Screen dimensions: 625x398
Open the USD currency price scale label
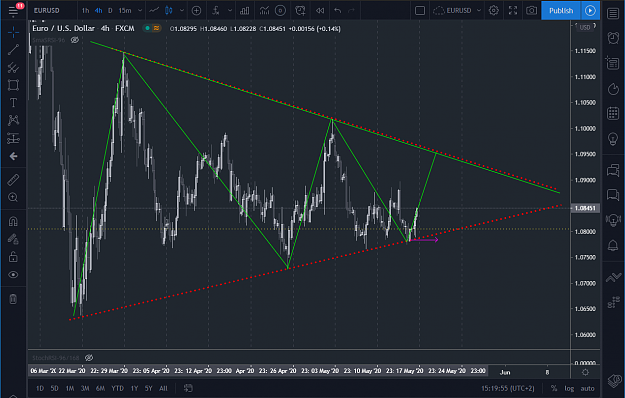(x=585, y=27)
